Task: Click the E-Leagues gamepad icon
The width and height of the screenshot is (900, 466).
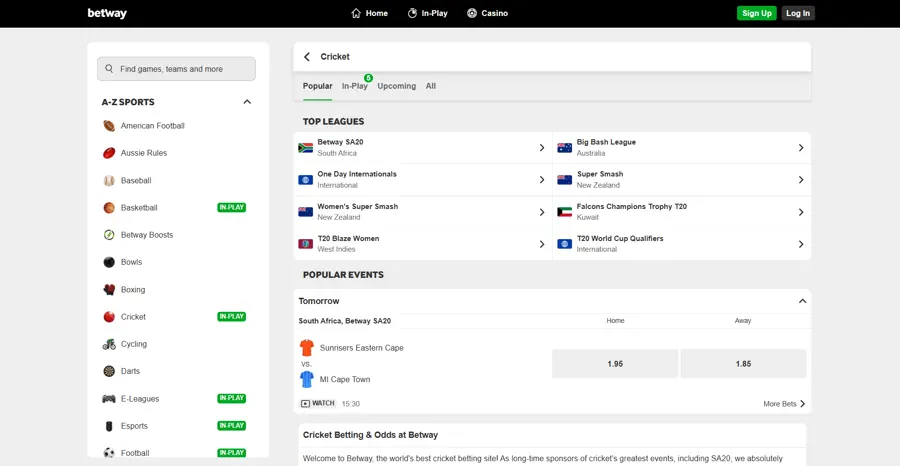Action: point(109,399)
